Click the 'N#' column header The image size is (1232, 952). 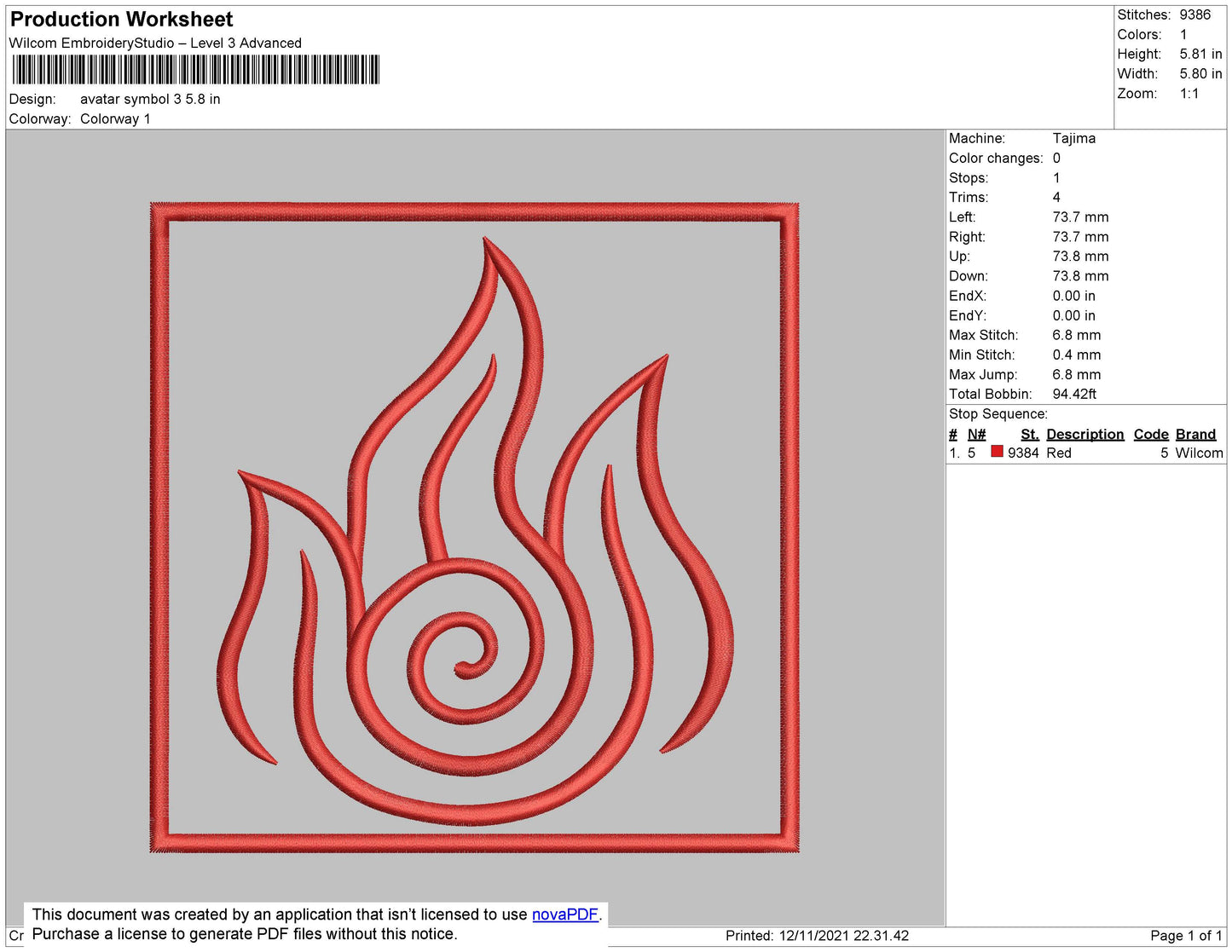[x=976, y=435]
